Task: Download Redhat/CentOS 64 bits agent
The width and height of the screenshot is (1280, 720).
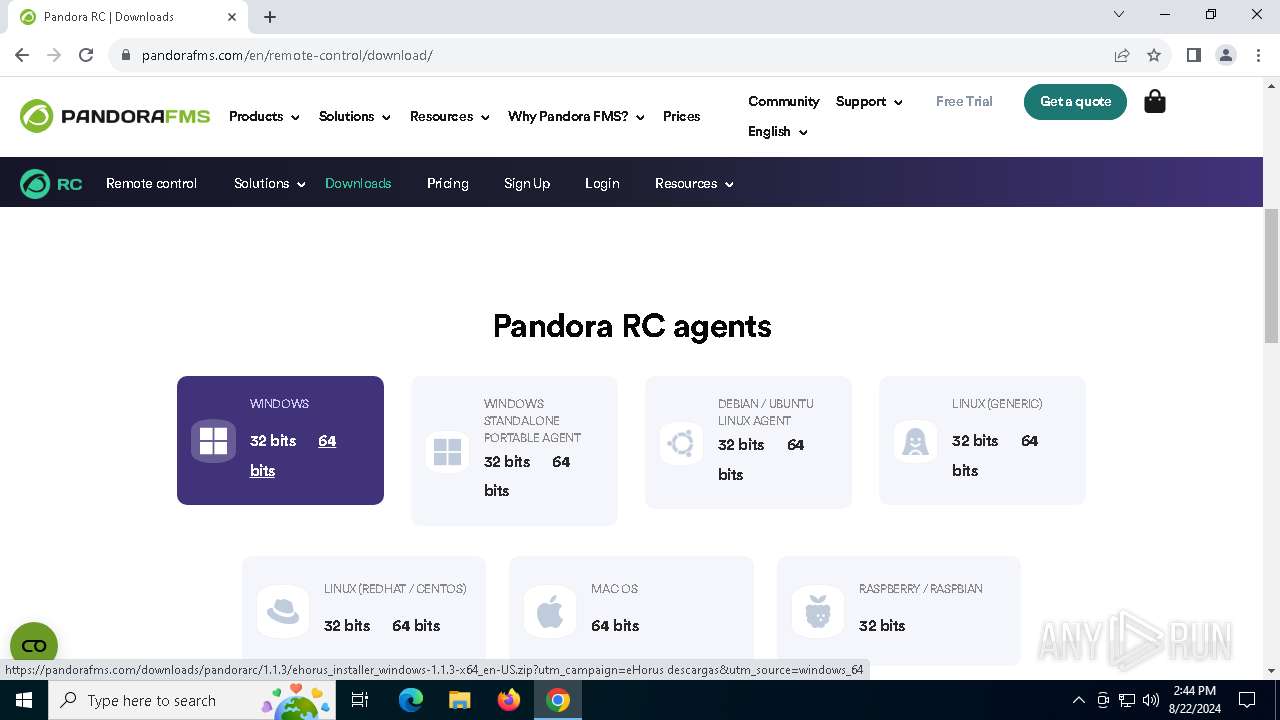Action: [416, 626]
